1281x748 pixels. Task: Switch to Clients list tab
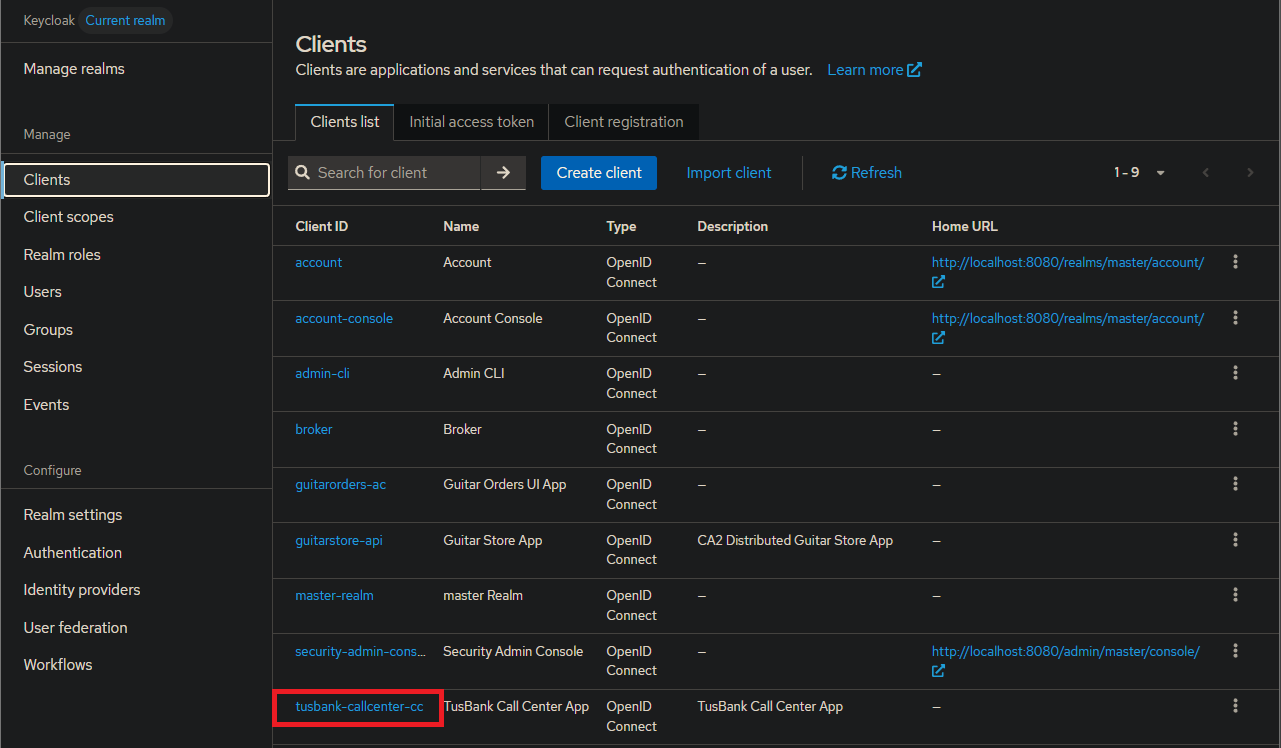[x=345, y=122]
